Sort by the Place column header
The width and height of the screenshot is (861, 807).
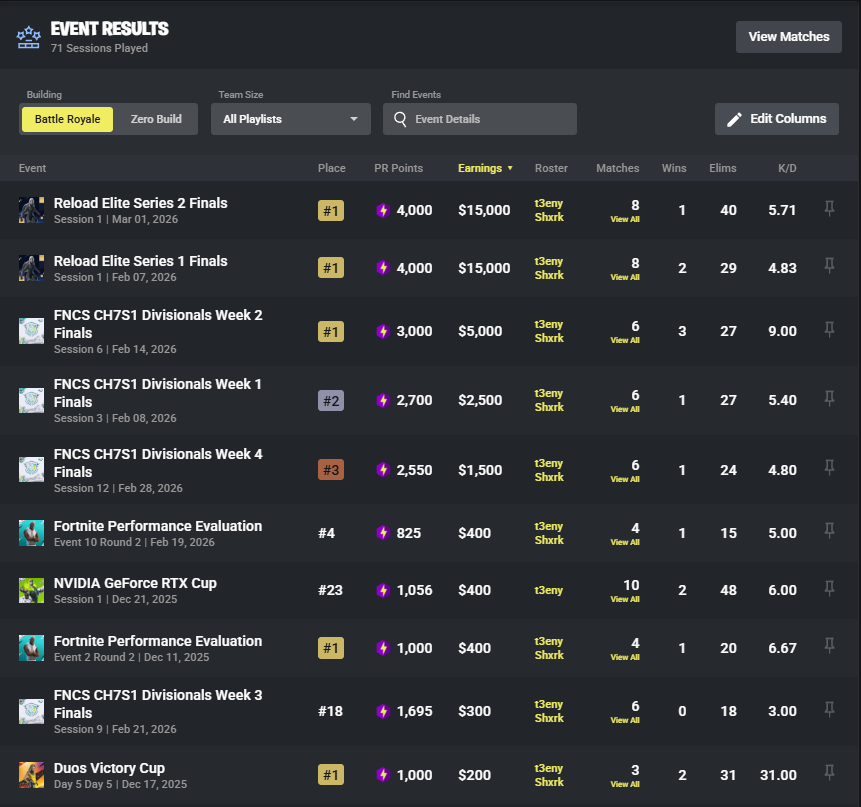coord(332,168)
